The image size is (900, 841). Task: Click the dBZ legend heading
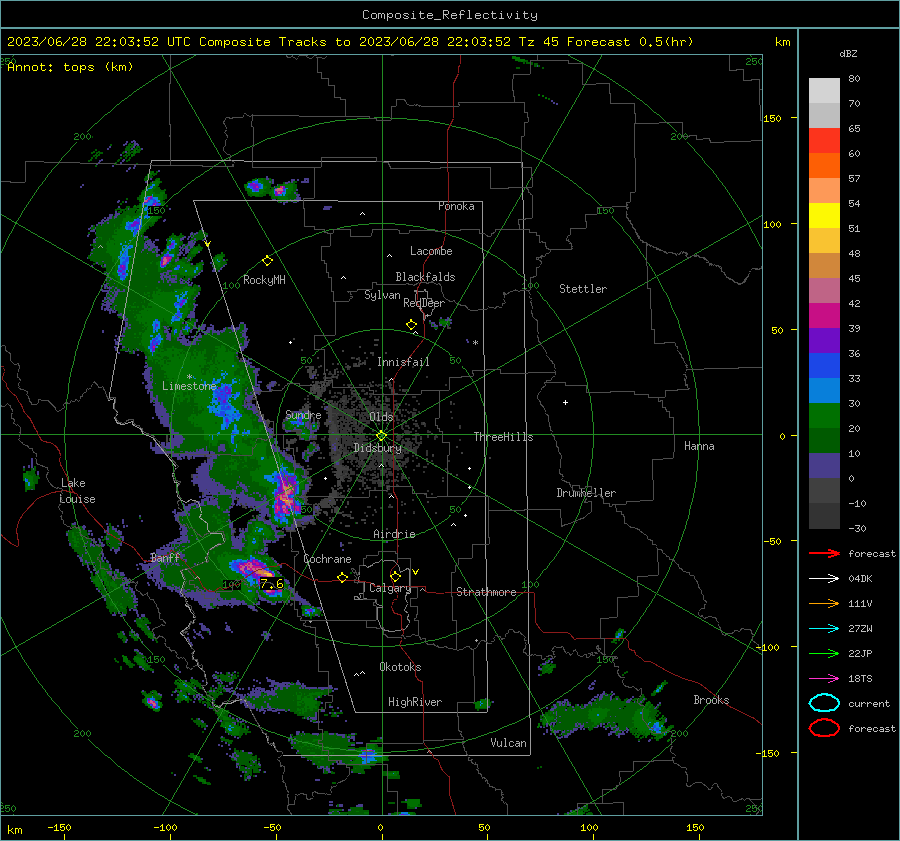tap(848, 54)
